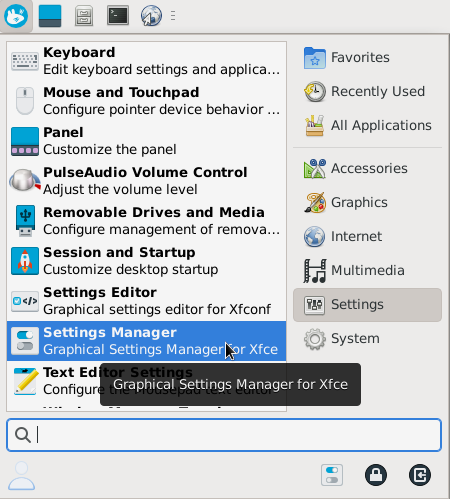This screenshot has height=499, width=450.
Task: Show All Applications category
Action: (367, 126)
